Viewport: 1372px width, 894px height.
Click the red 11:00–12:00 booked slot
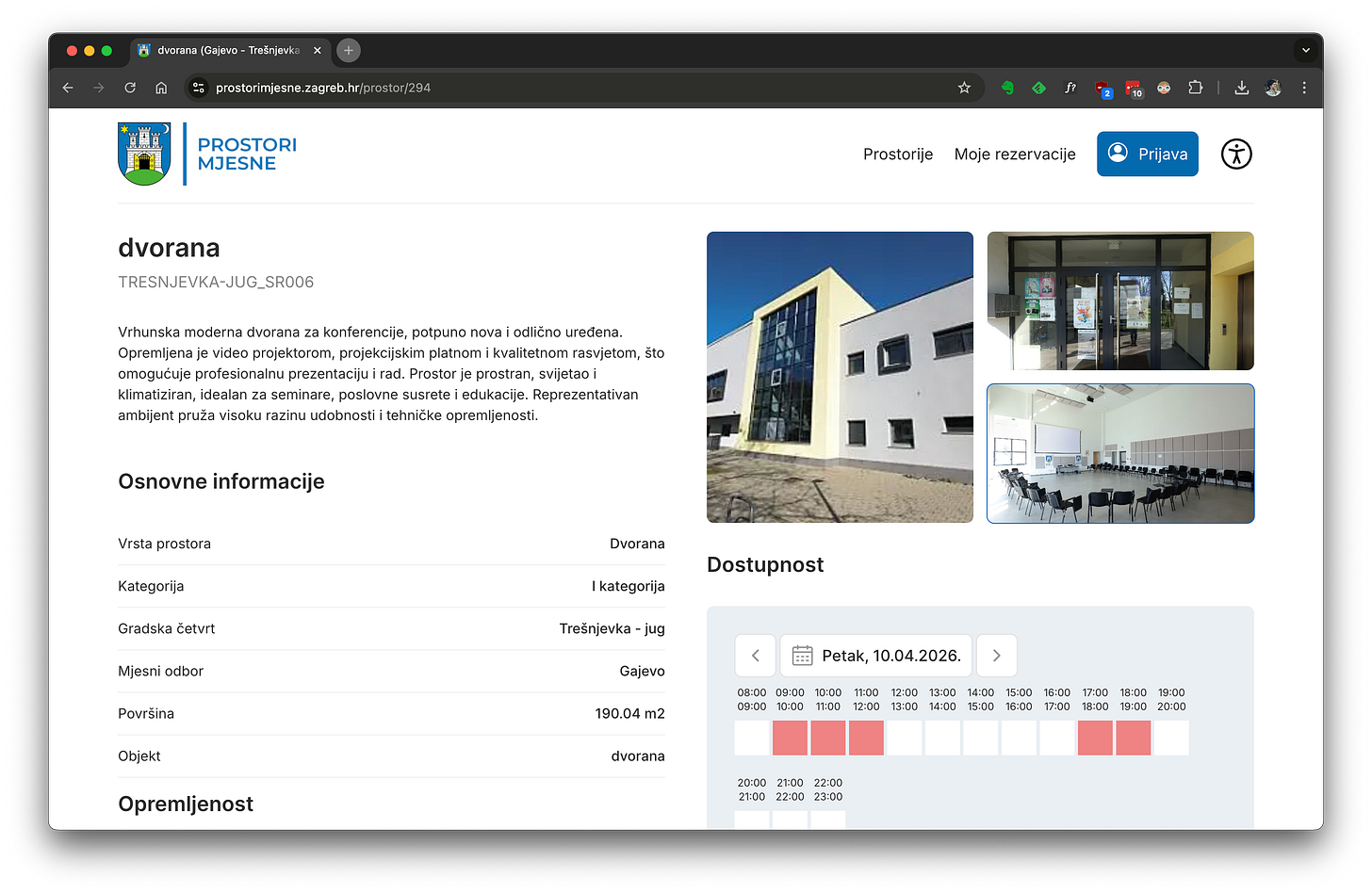coord(866,738)
